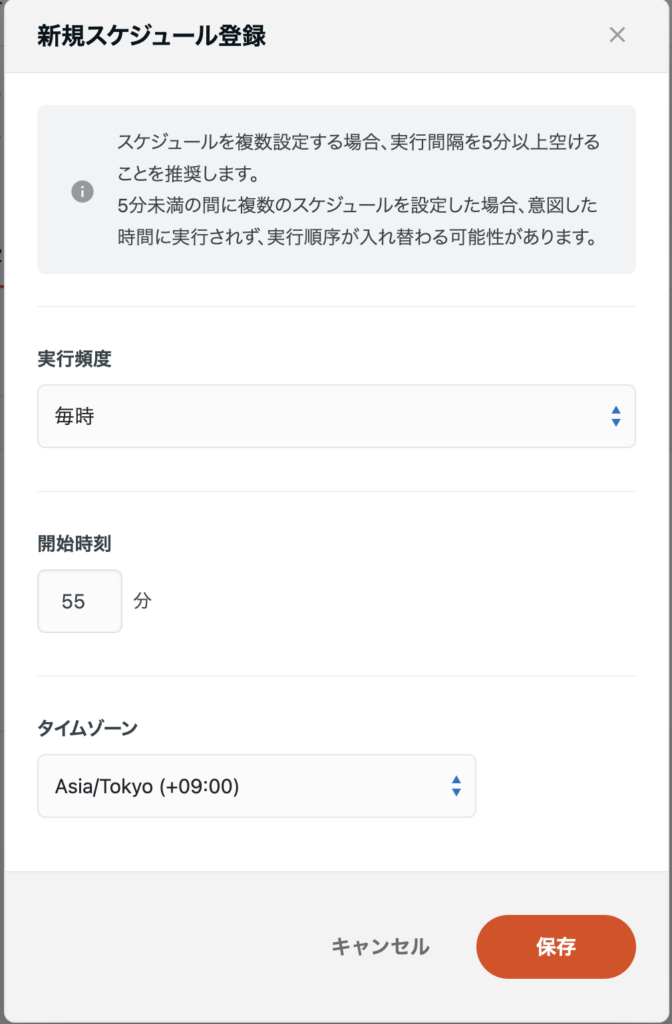Click the タイムゾーン dropdown's blue arrows

(456, 786)
